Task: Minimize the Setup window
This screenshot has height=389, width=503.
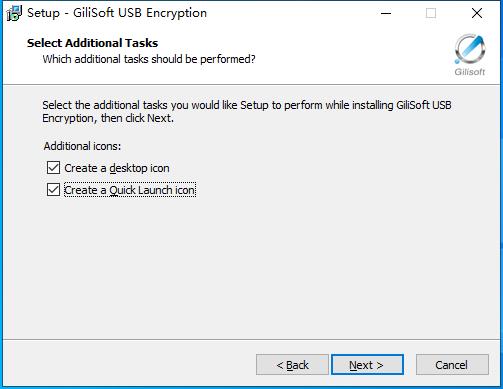Action: [386, 13]
